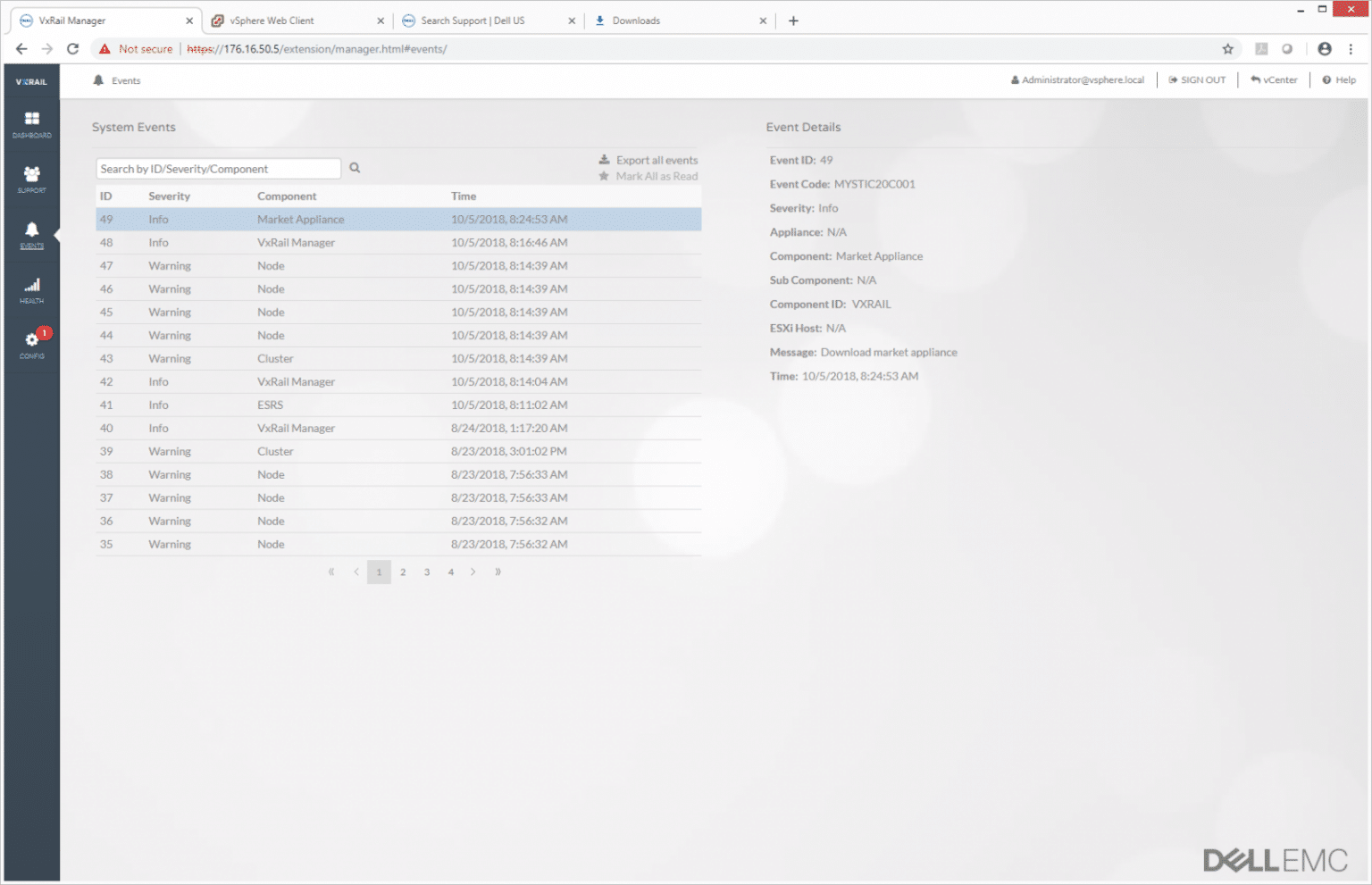Jump to first page double arrow
This screenshot has height=885, width=1372.
click(x=331, y=572)
